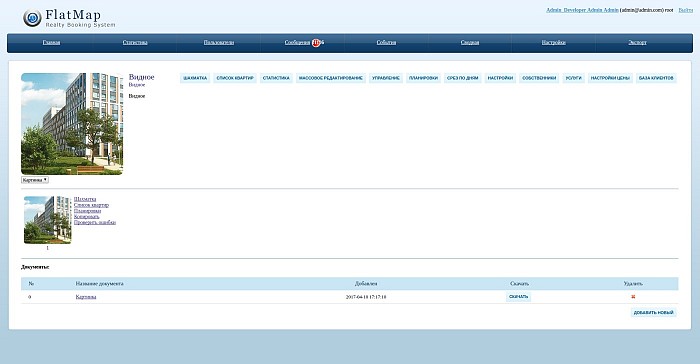Switch to the Шахматка tab button

click(x=195, y=78)
